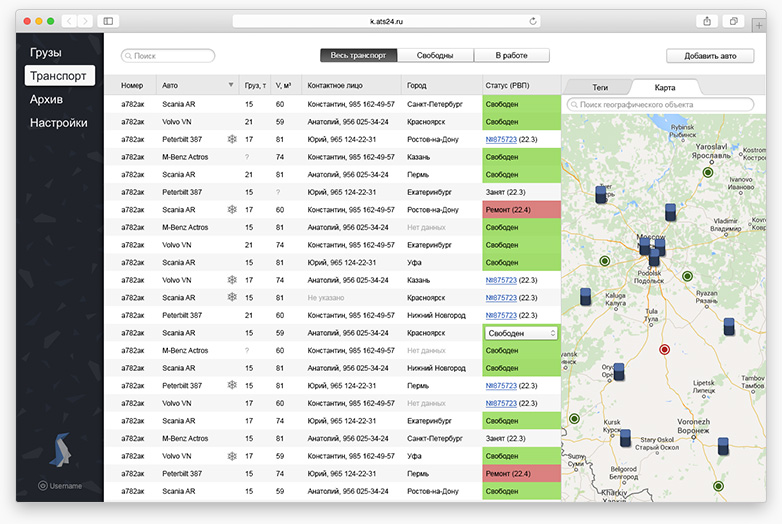The width and height of the screenshot is (782, 524).
Task: Click snowflake icon in the Не указано row
Action: pos(232,297)
